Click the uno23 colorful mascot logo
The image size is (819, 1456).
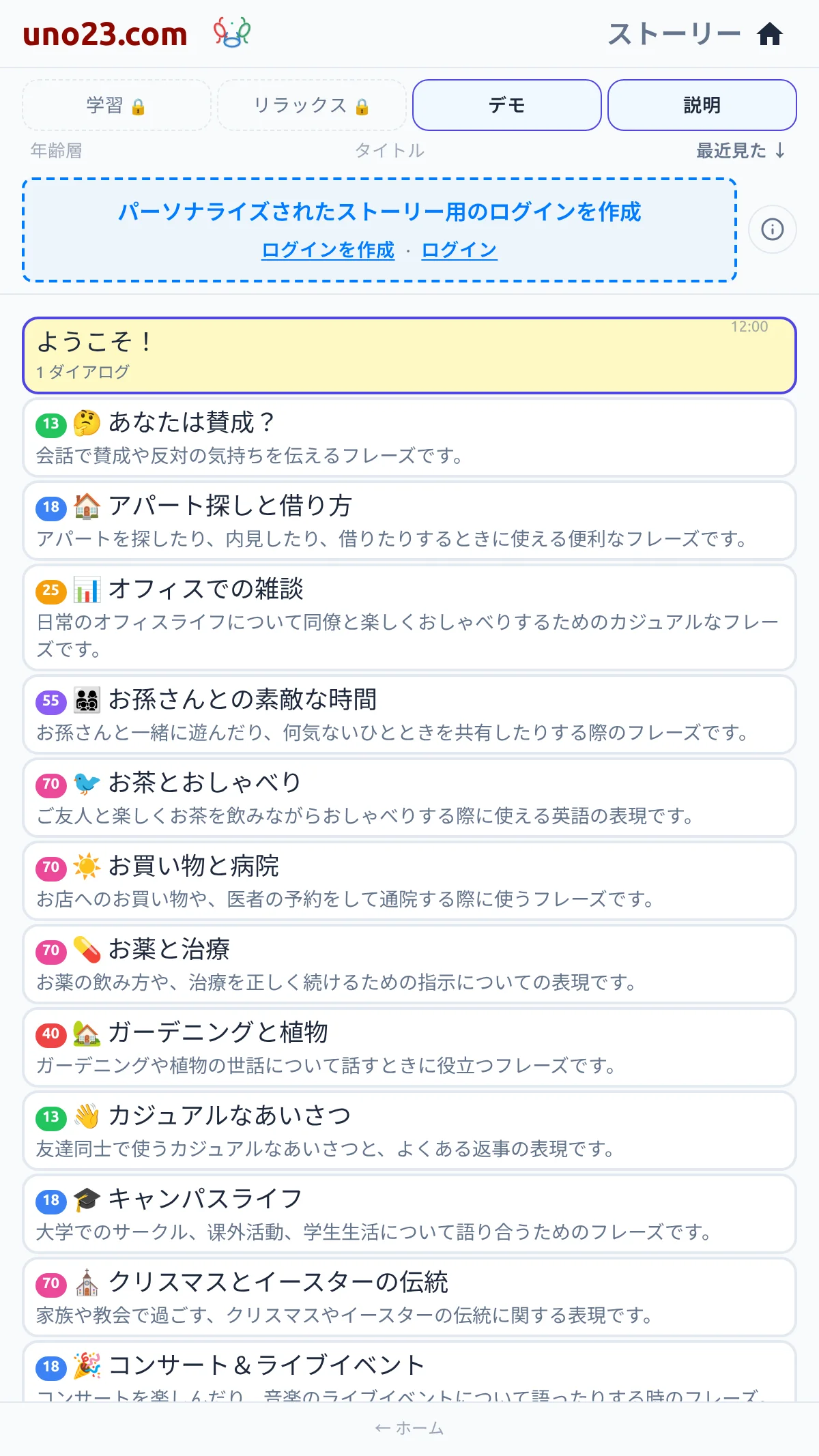(x=232, y=33)
